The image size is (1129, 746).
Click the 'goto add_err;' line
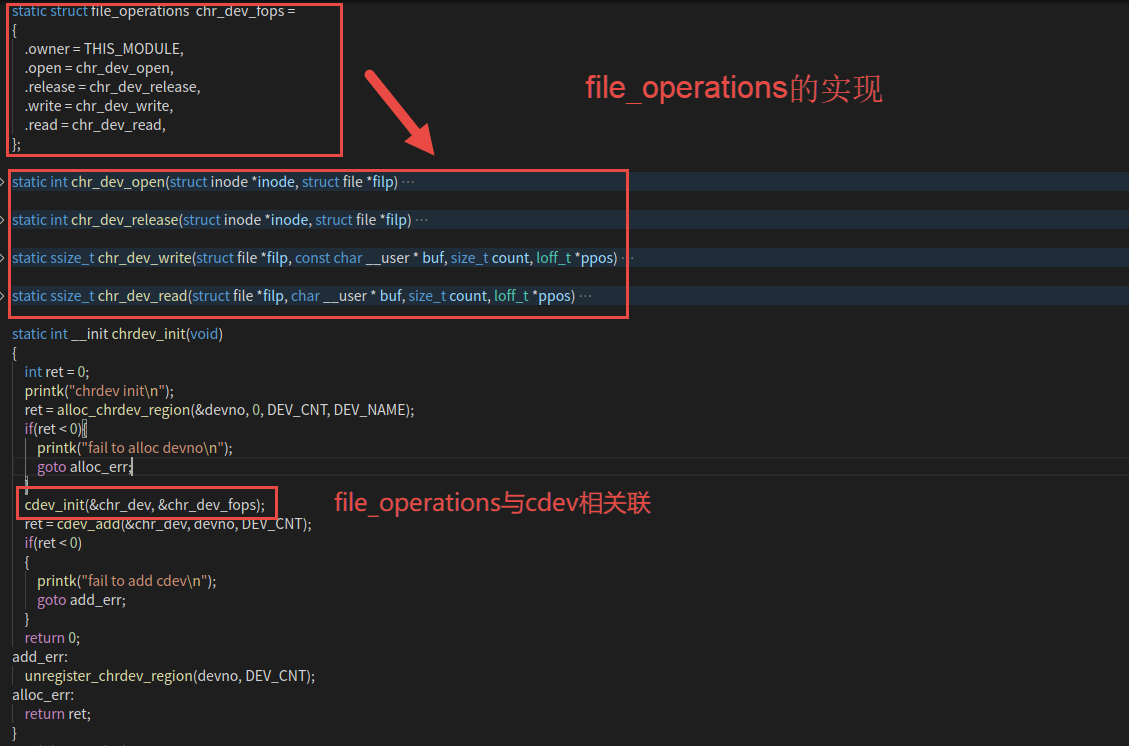click(81, 601)
